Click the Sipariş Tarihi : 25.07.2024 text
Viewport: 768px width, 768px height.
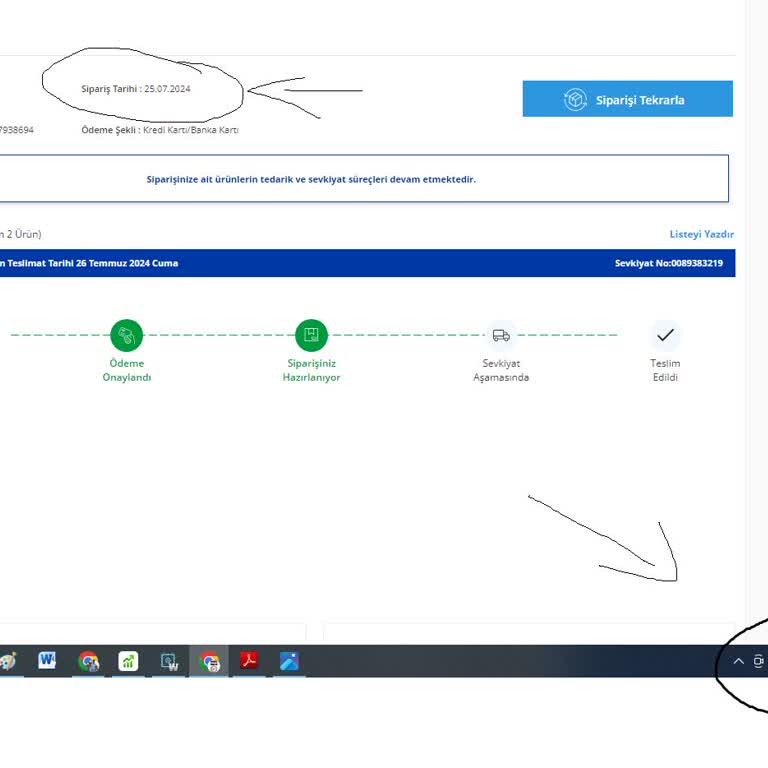(136, 89)
